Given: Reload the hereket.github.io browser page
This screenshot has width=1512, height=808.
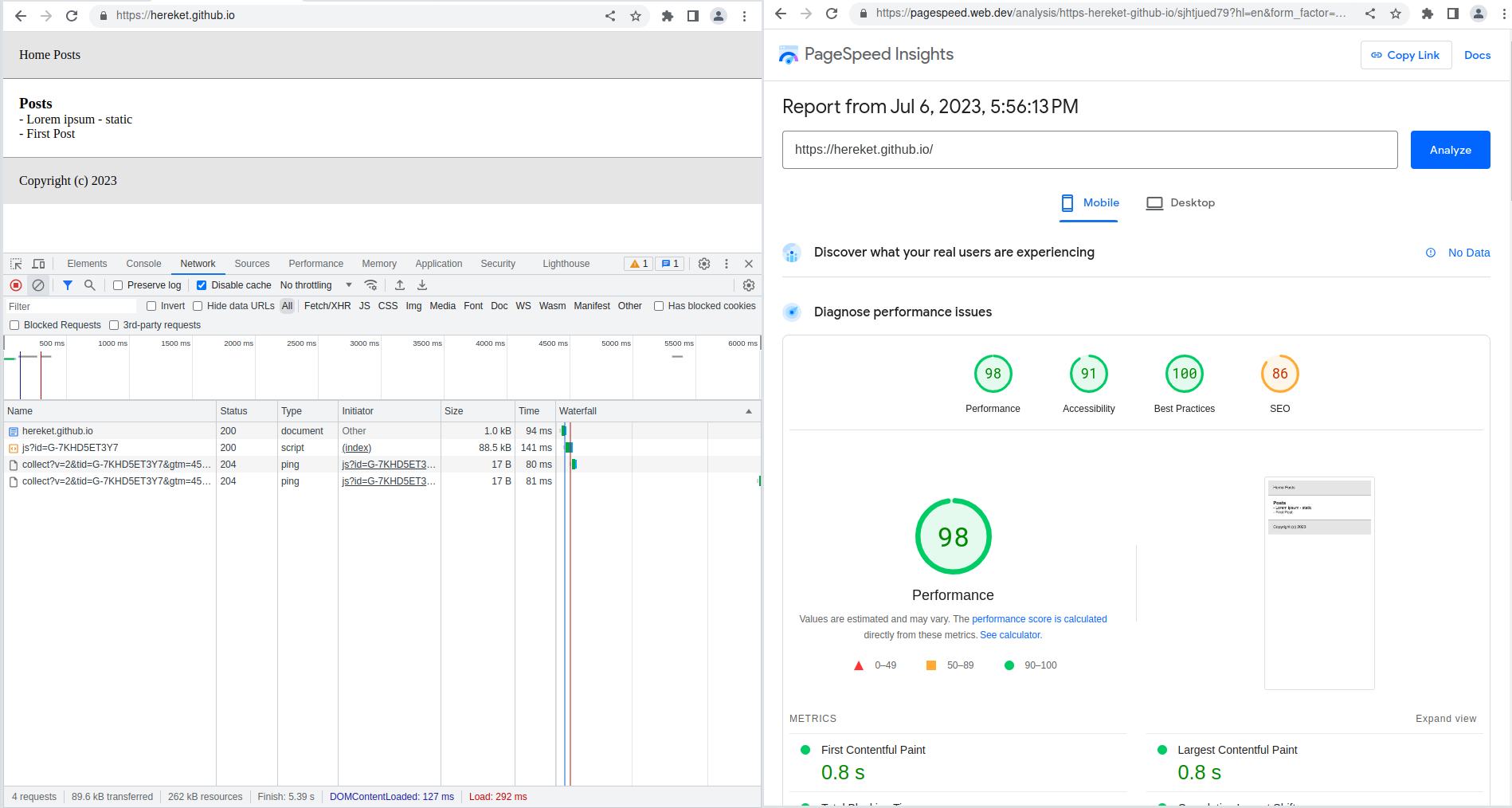Looking at the screenshot, I should 72,16.
